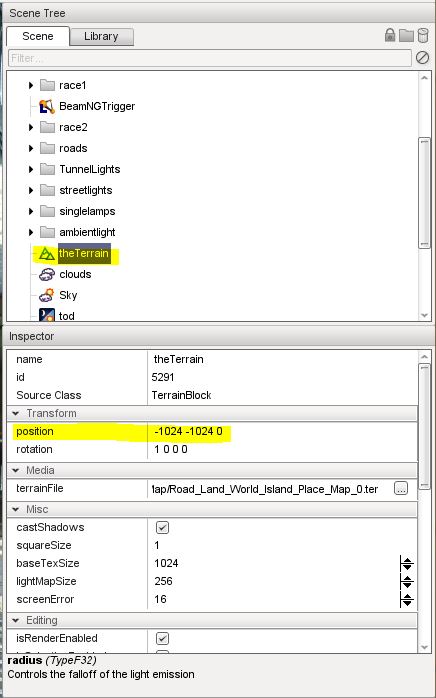
Task: Browse for terrainFile with ellipsis button
Action: tap(401, 488)
